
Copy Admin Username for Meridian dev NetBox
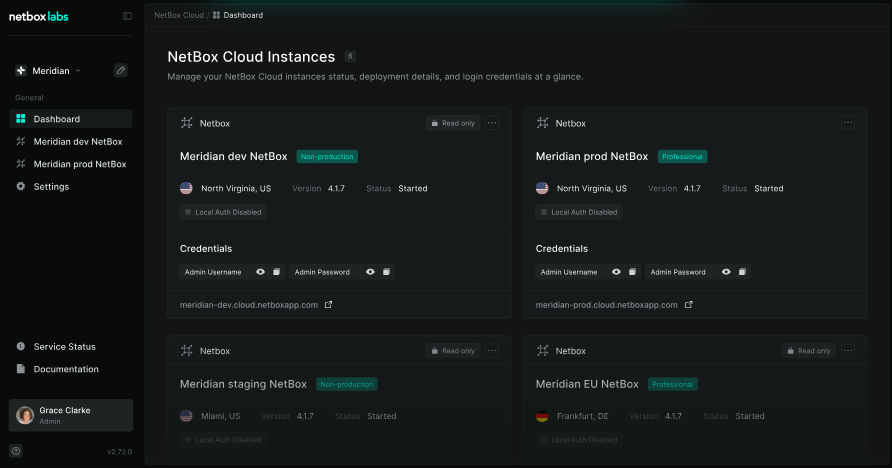276,272
